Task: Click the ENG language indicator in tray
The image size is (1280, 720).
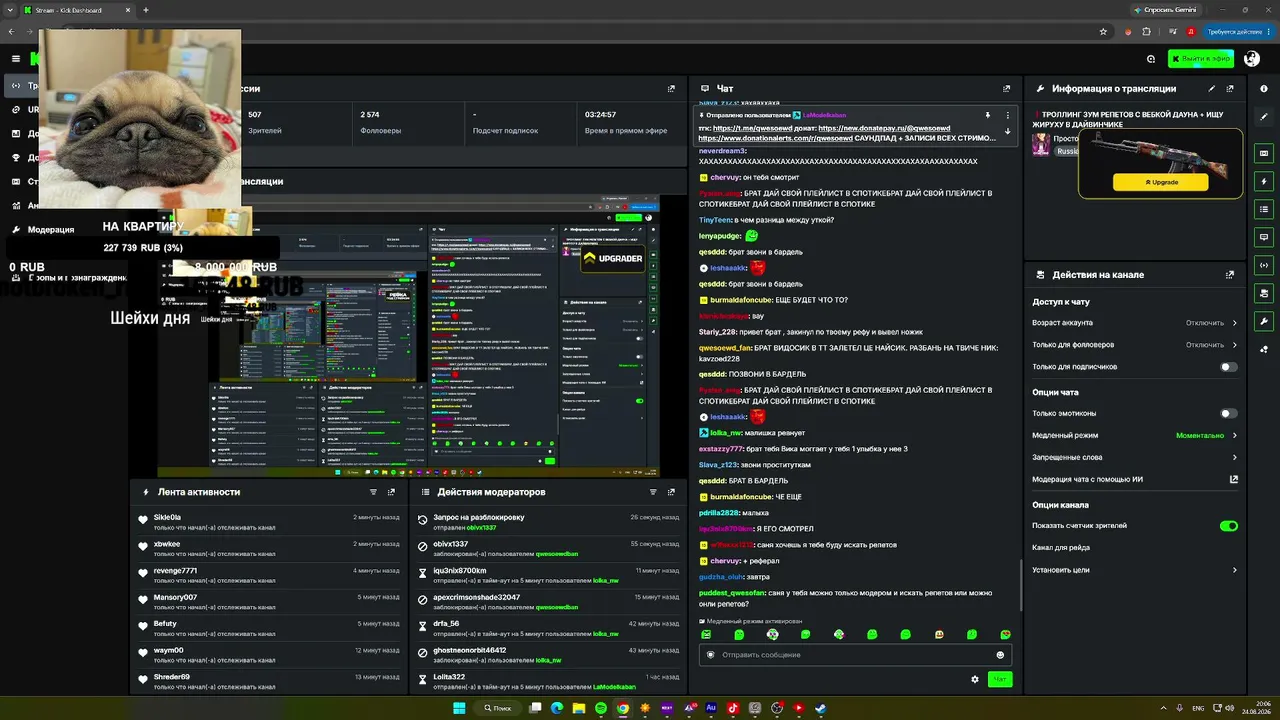Action: click(x=1198, y=708)
